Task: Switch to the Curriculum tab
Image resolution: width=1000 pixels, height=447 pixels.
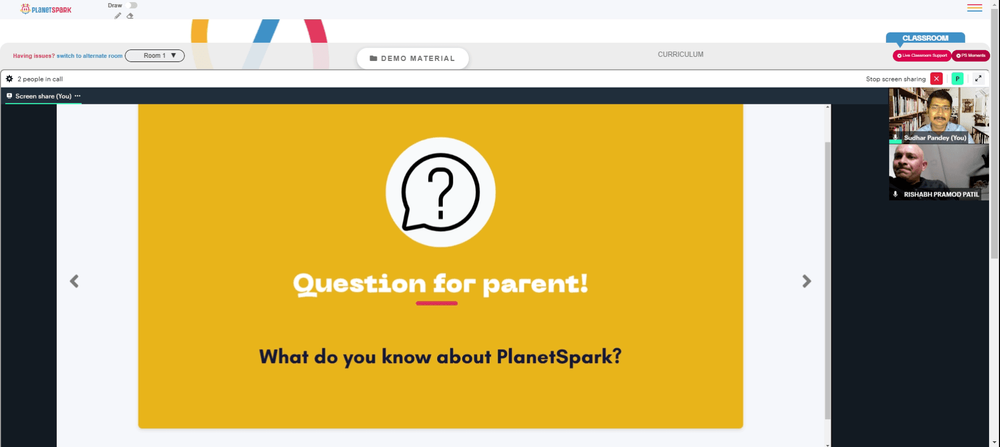Action: click(x=680, y=54)
